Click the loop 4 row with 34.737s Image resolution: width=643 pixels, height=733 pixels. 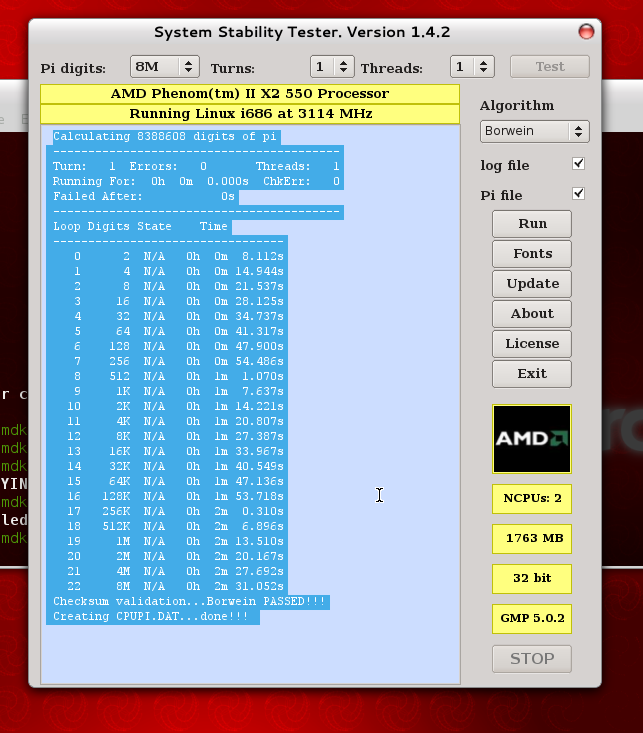point(167,316)
